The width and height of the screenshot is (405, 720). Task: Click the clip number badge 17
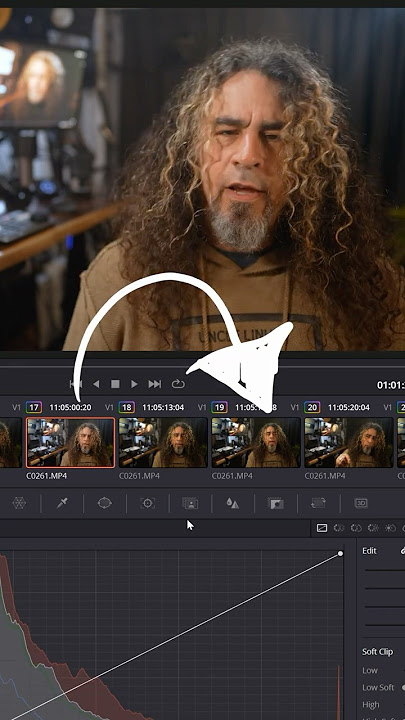coord(34,407)
